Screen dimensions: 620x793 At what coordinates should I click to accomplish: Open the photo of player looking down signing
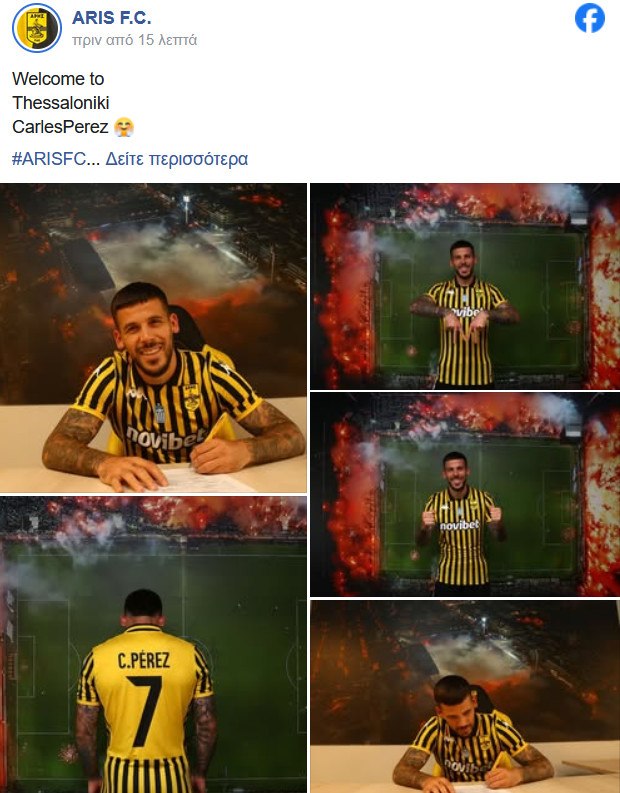coord(465,697)
